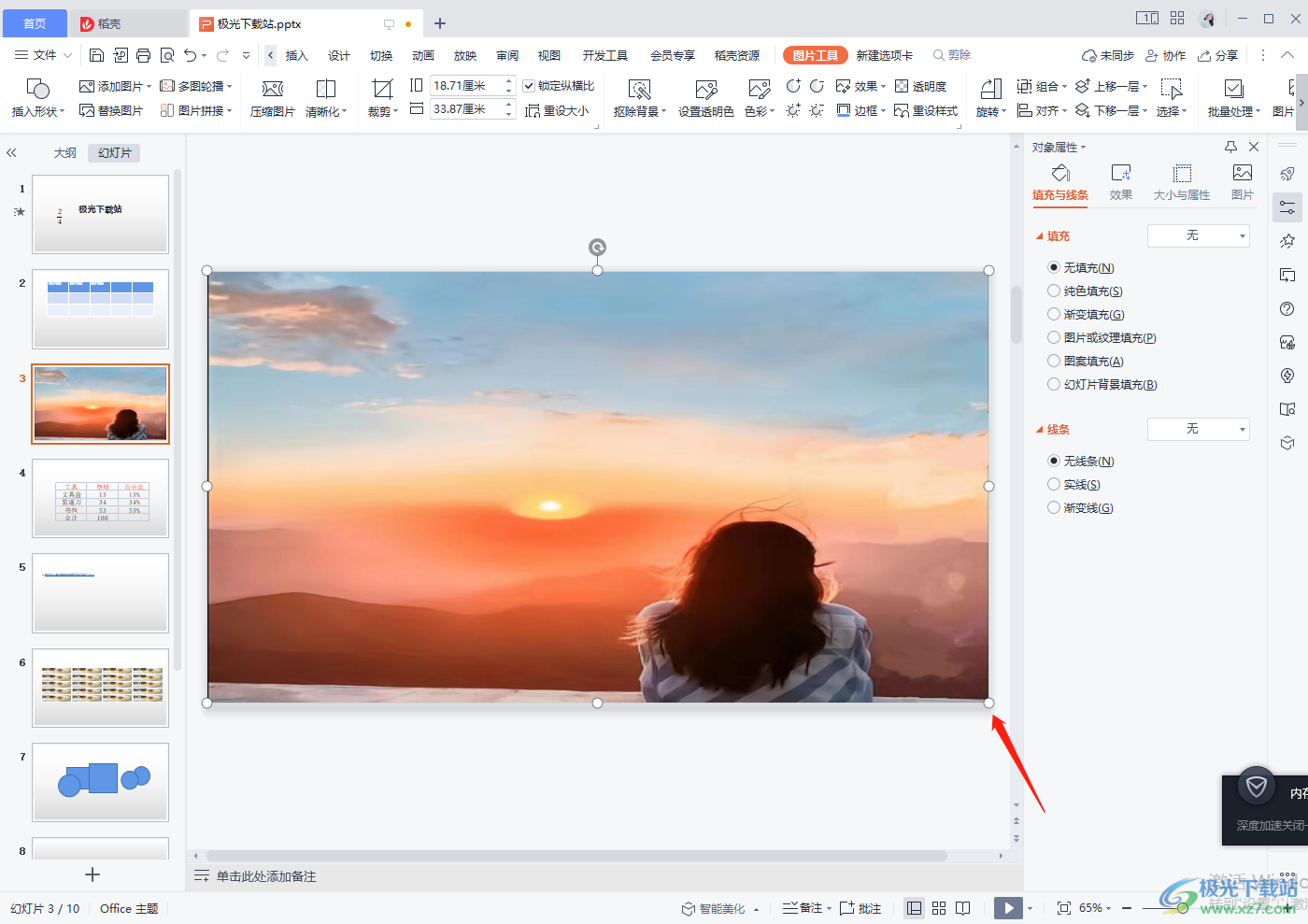Screen dimensions: 1308x924
Task: Select slide 7 thumbnail with blue shapes
Action: tap(100, 782)
